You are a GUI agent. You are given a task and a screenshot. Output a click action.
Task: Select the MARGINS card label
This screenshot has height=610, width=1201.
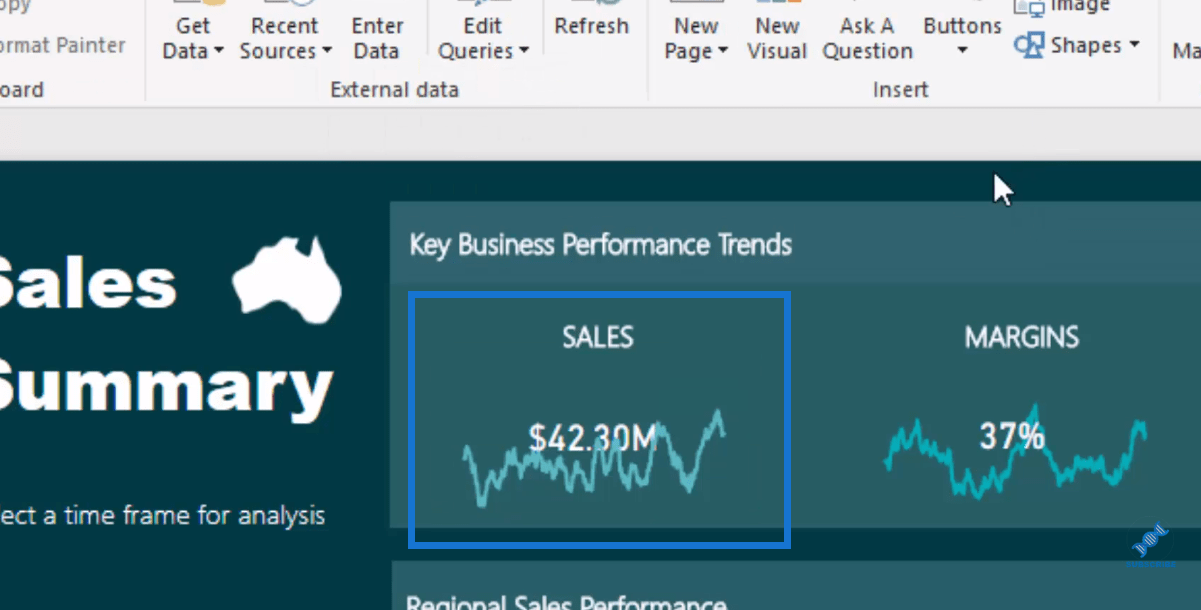(1021, 337)
